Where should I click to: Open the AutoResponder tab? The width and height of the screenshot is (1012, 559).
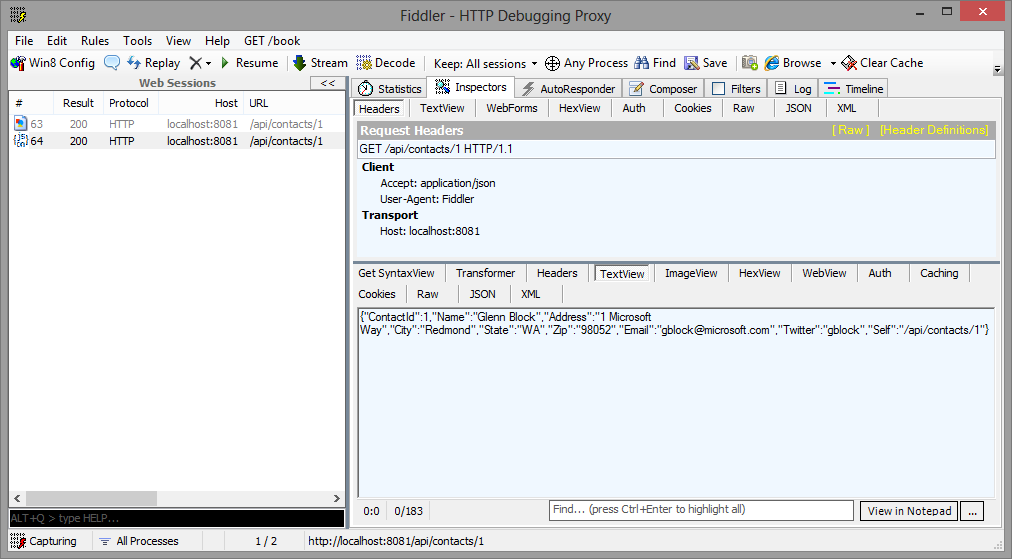click(x=569, y=88)
